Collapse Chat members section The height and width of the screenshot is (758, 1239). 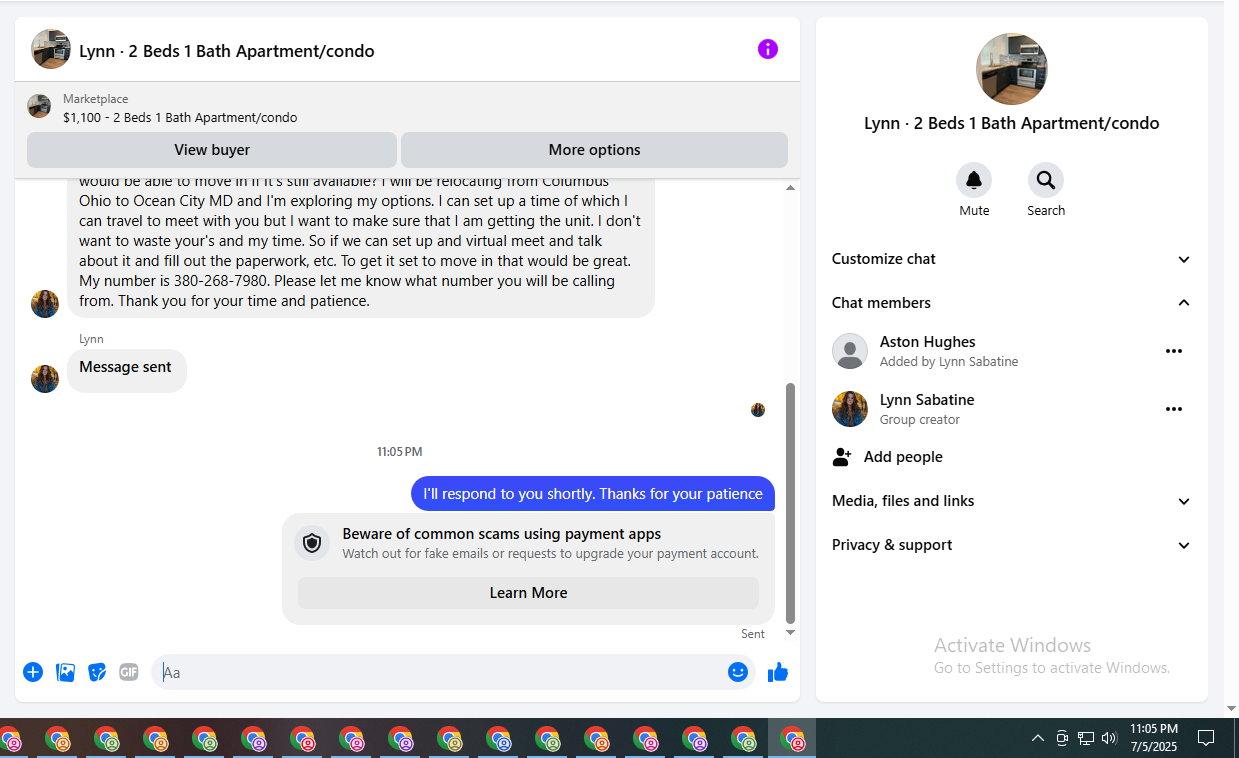1012,303
